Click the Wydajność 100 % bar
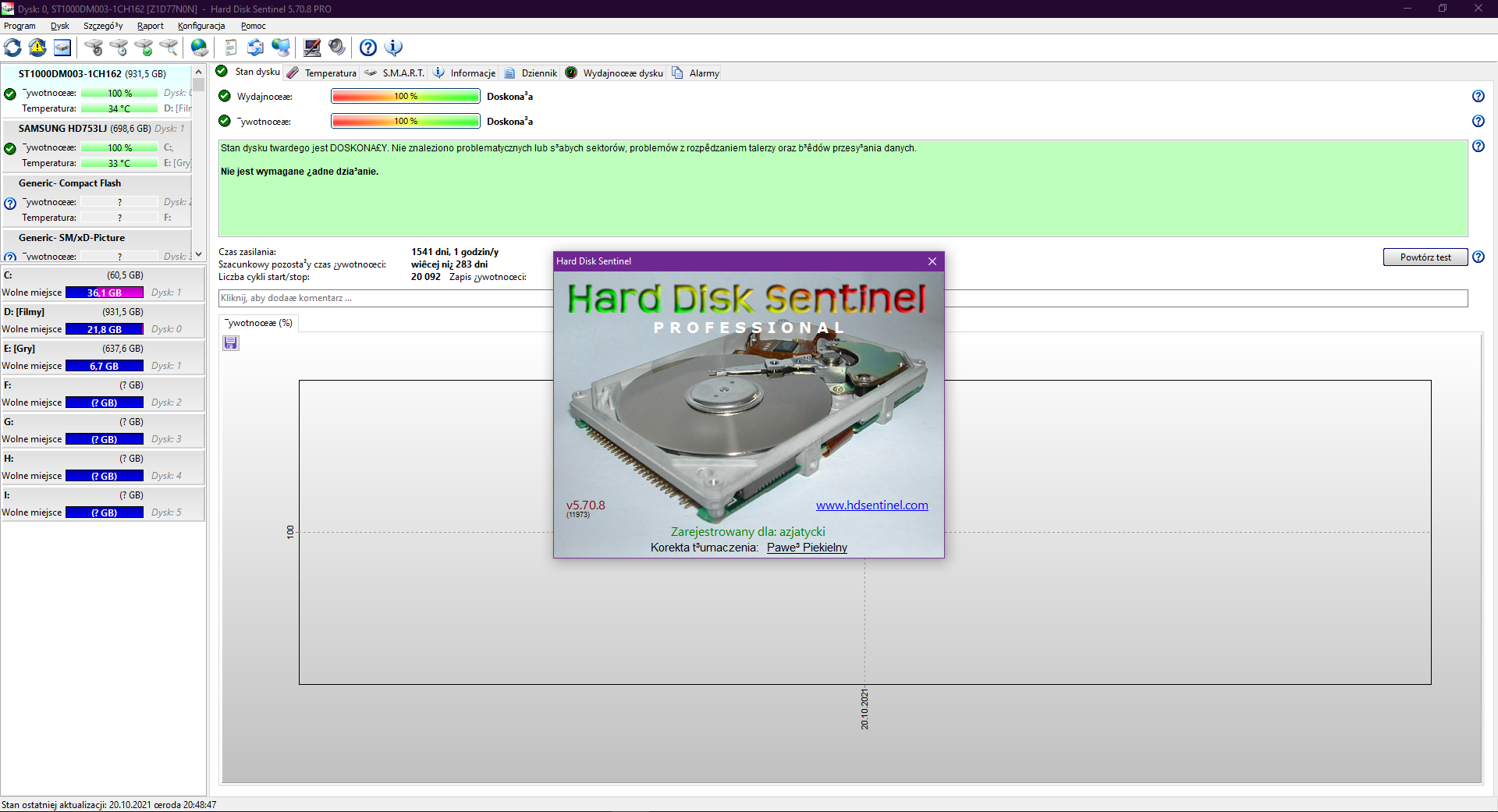Screen dimensions: 1498x812 (x=406, y=96)
